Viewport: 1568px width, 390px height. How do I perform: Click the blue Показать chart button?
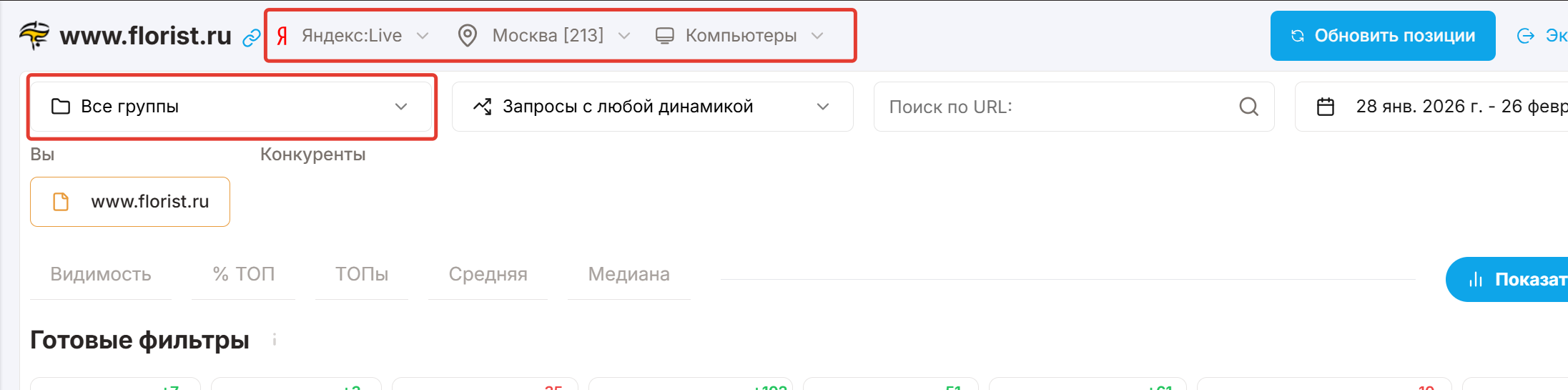(x=1509, y=279)
